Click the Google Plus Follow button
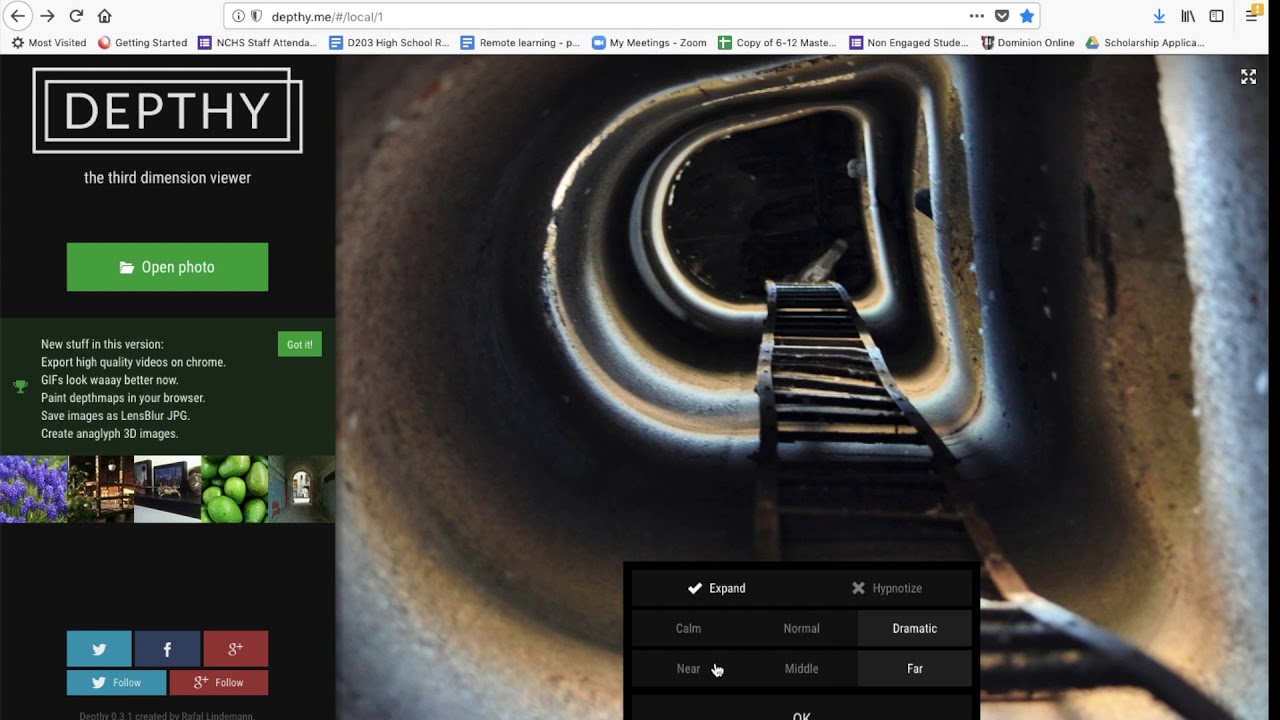This screenshot has height=720, width=1280. 218,682
